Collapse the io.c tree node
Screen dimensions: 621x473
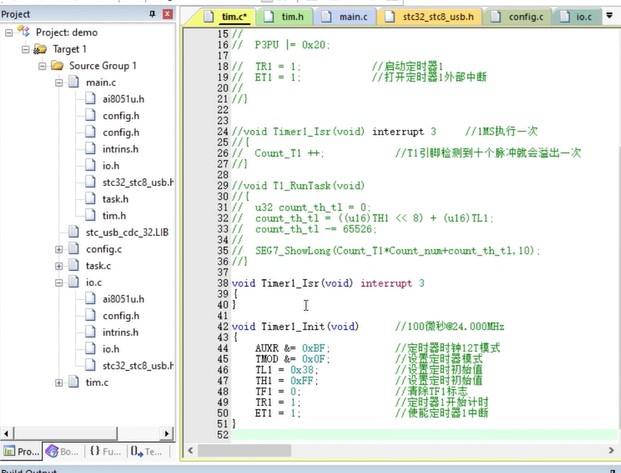click(60, 283)
